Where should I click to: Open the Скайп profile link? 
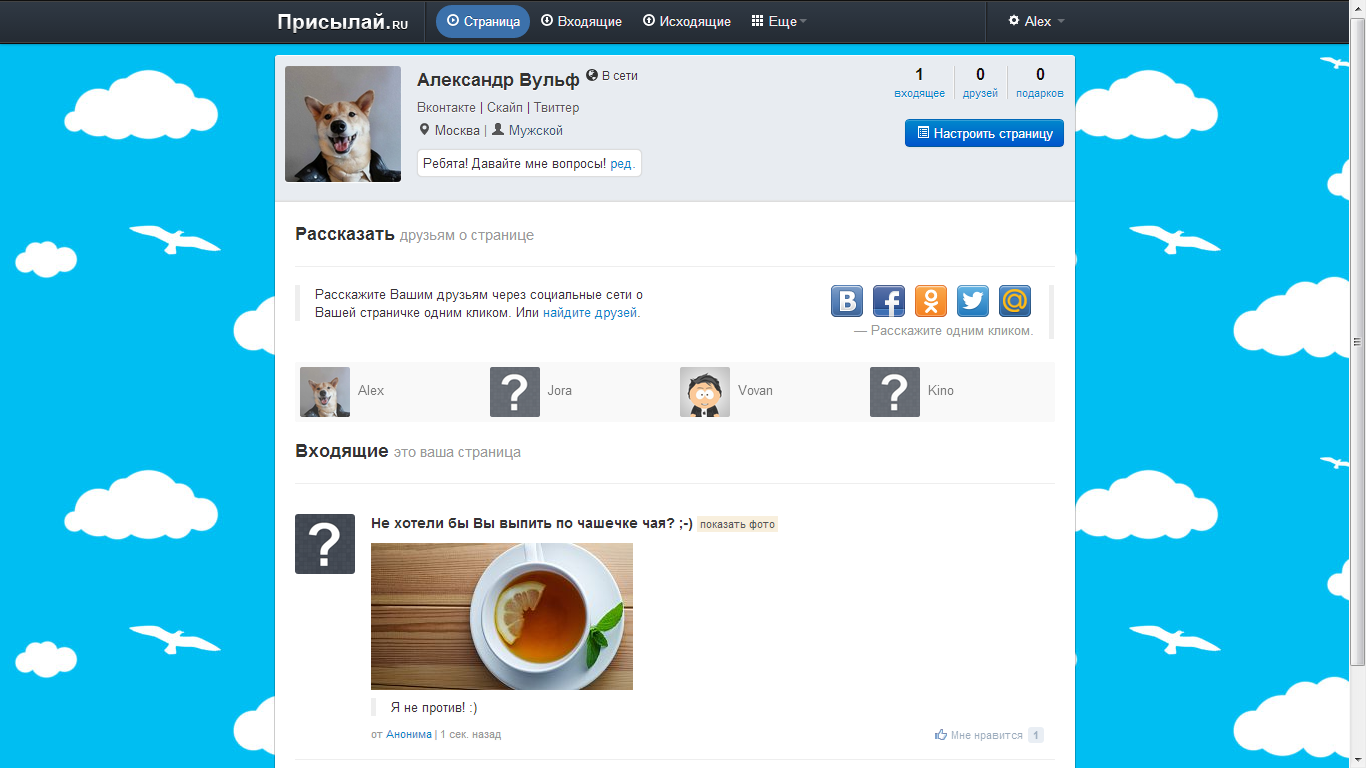click(505, 107)
